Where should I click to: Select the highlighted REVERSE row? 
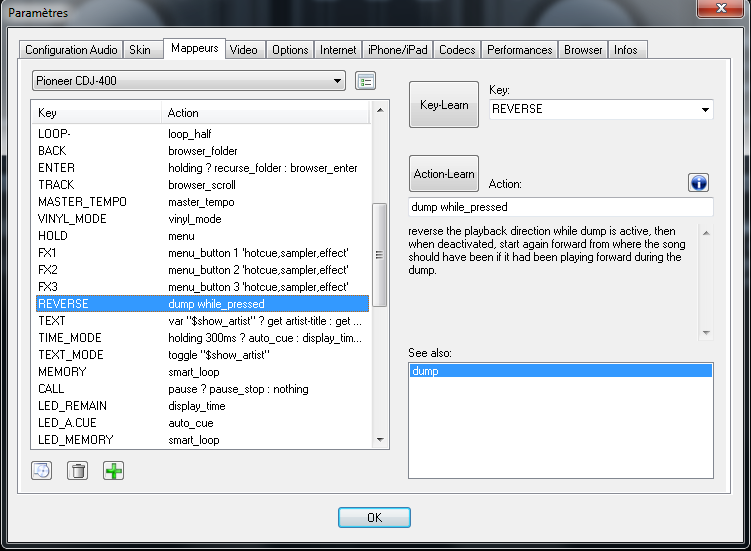click(202, 304)
